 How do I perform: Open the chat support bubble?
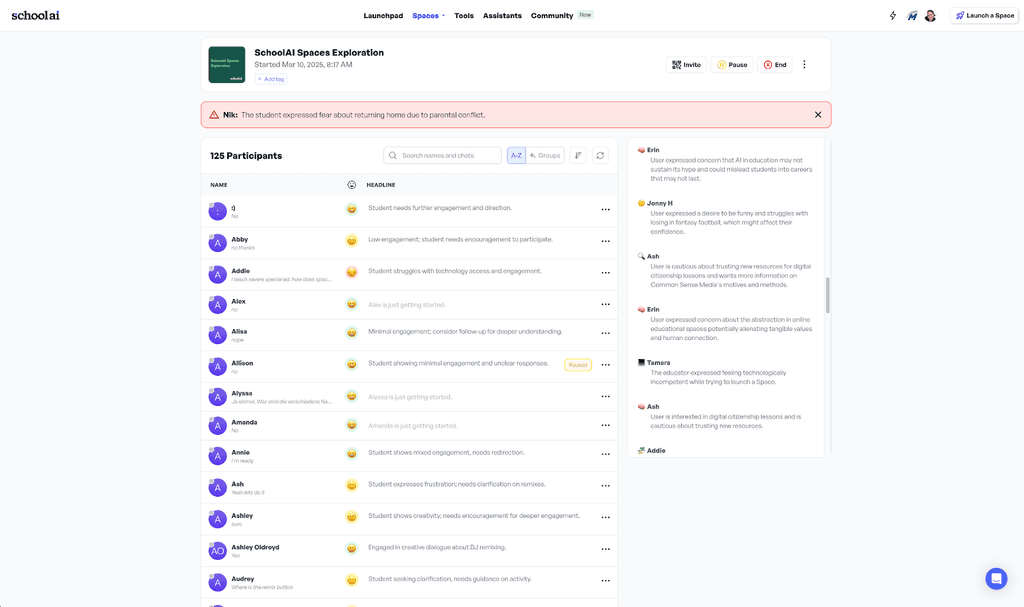tap(995, 578)
